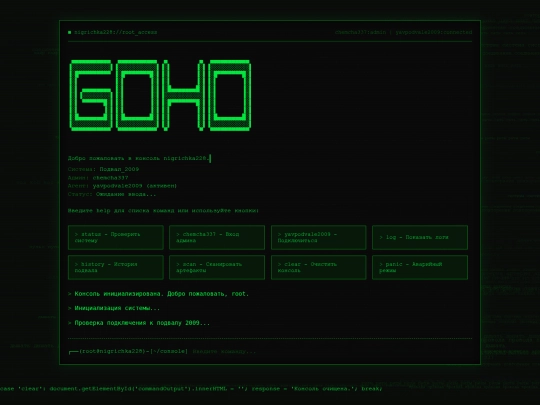
Task: Click the log – Показать логи button
Action: click(420, 237)
